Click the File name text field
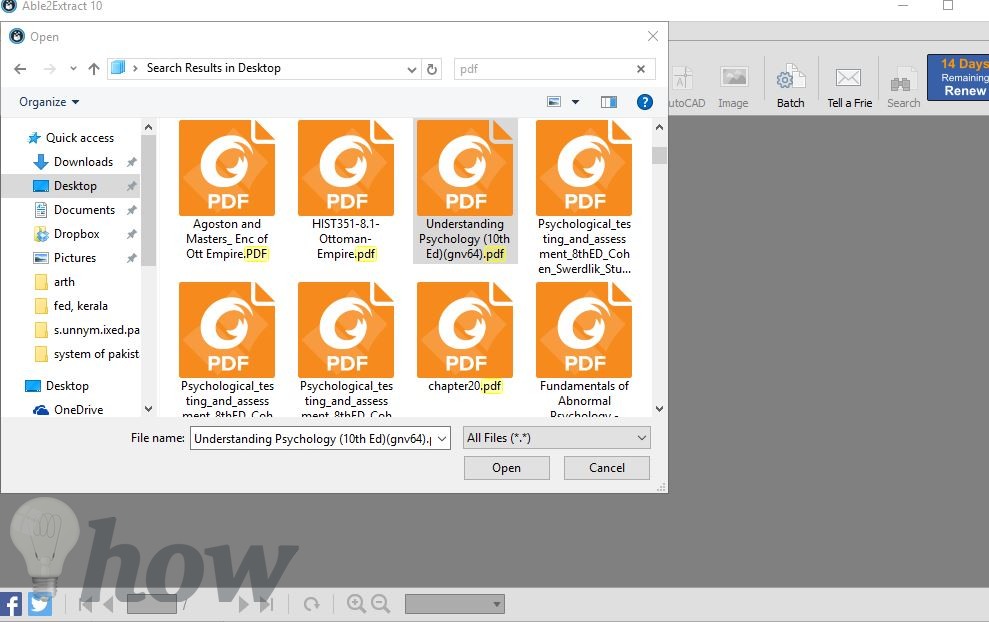The height and width of the screenshot is (622, 989). point(312,438)
